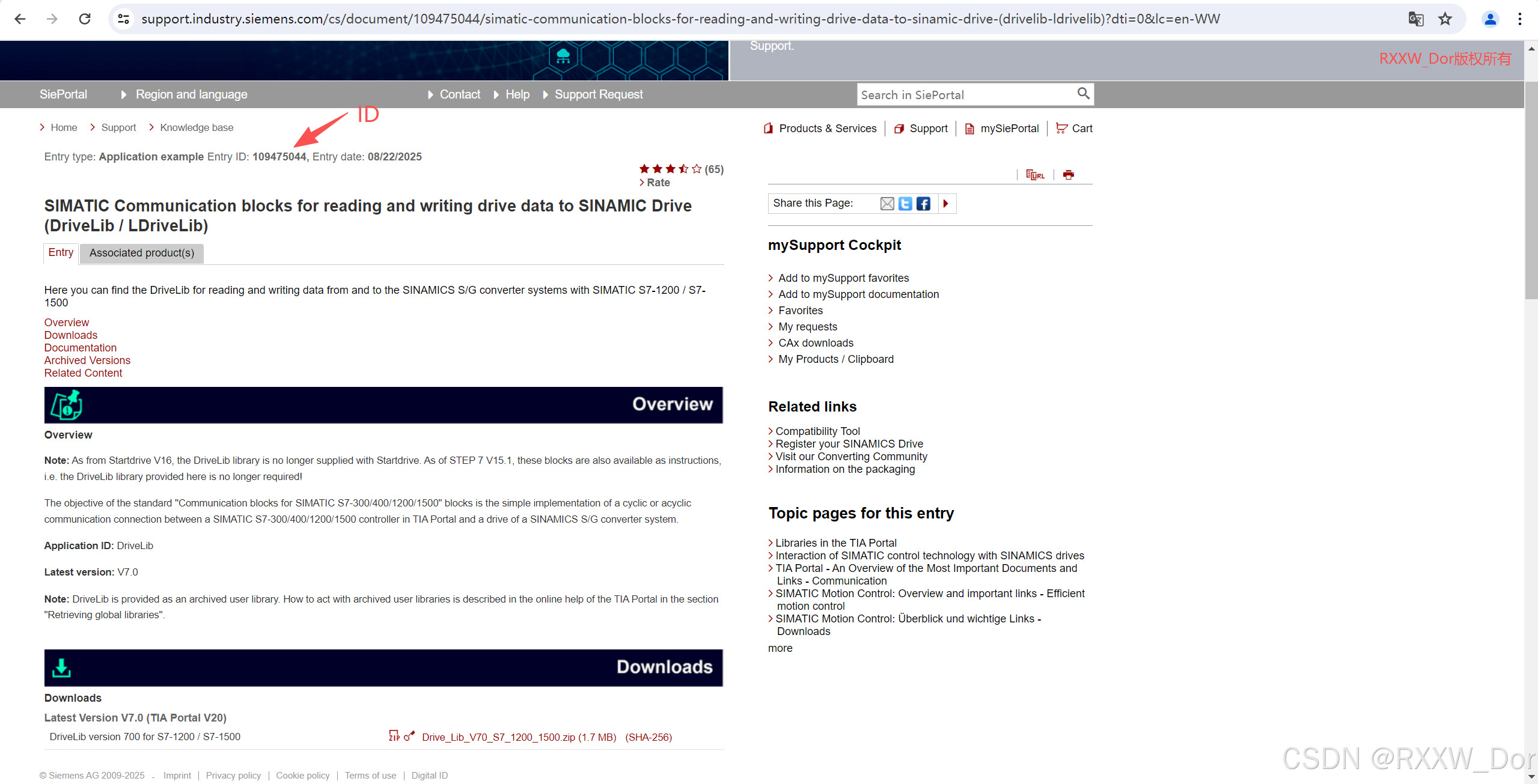Add to mySupport favorites
The width and height of the screenshot is (1538, 784).
click(843, 278)
